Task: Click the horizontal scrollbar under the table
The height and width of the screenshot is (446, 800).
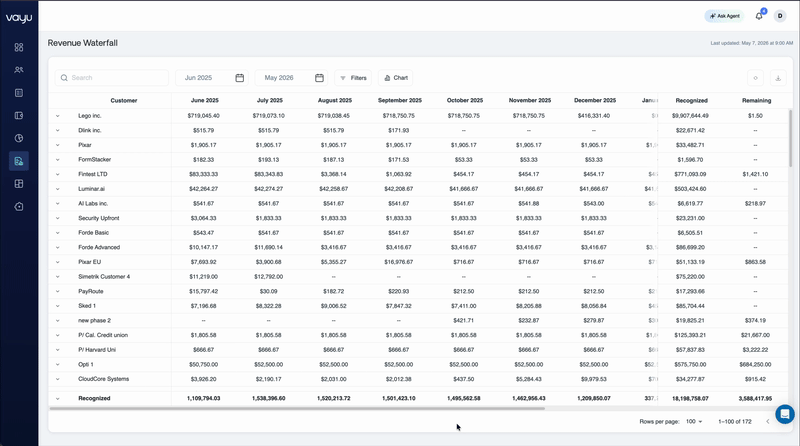Action: click(297, 408)
